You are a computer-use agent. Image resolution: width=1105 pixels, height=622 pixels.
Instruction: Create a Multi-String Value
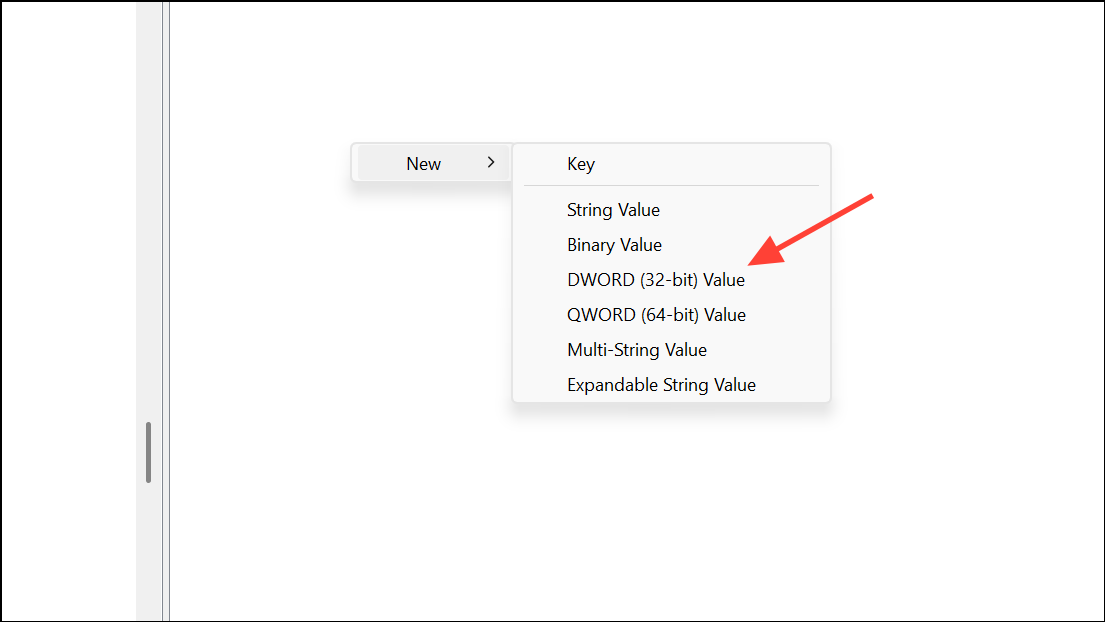[637, 350]
